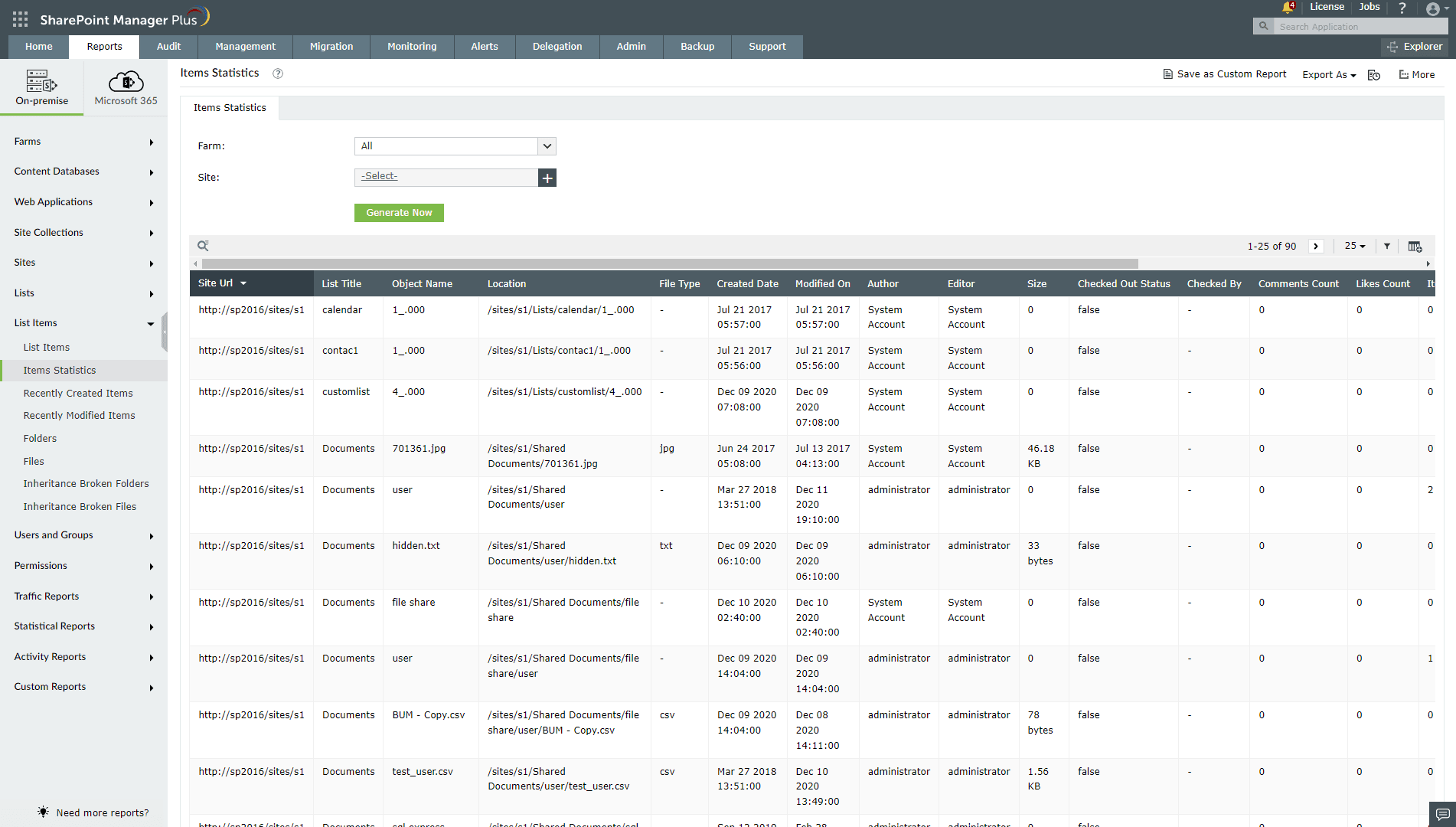Open the Jobs link
Viewport: 1456px width, 827px height.
tap(1369, 7)
